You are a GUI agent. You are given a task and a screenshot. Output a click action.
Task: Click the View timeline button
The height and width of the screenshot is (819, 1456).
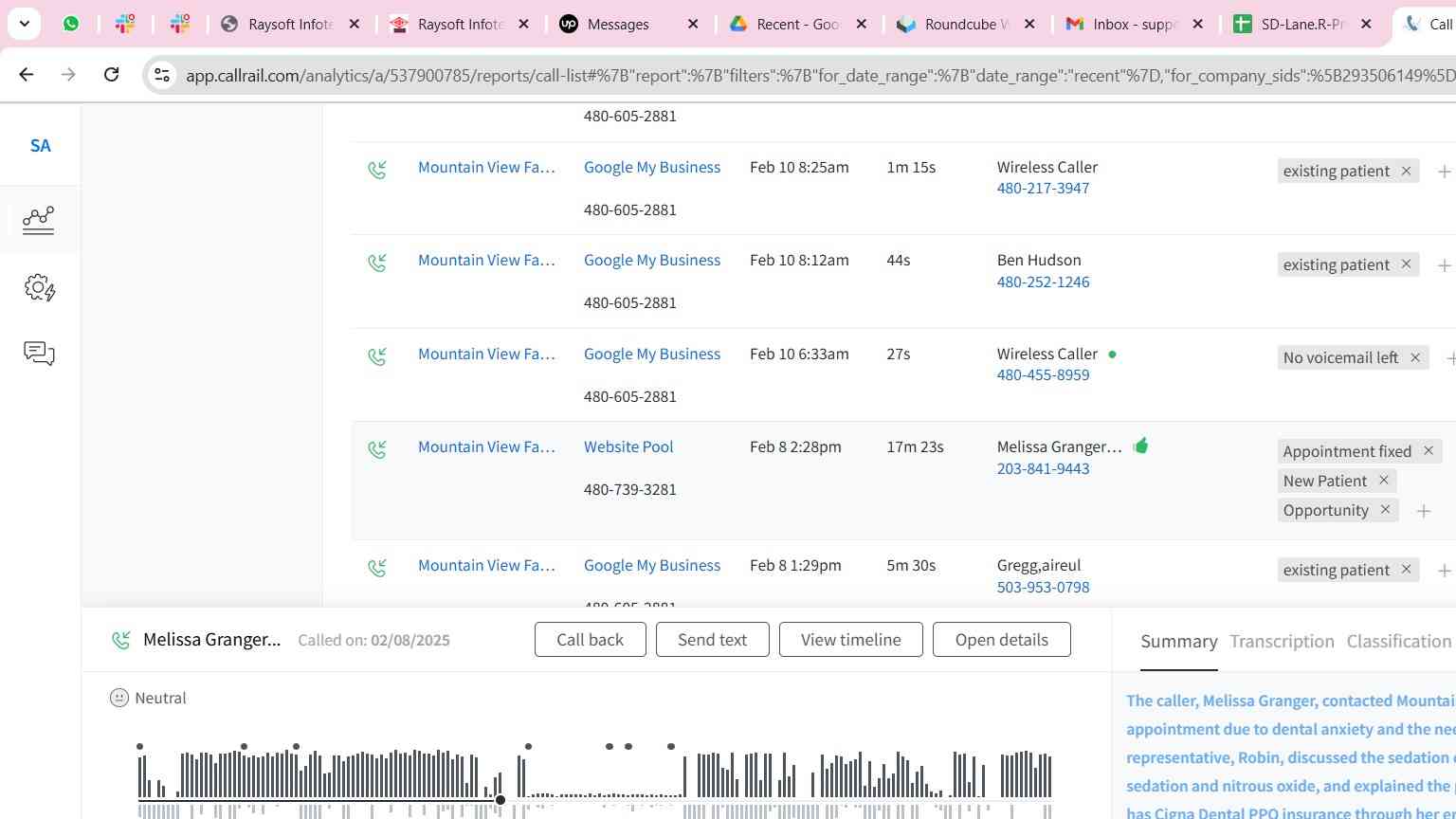(x=850, y=639)
